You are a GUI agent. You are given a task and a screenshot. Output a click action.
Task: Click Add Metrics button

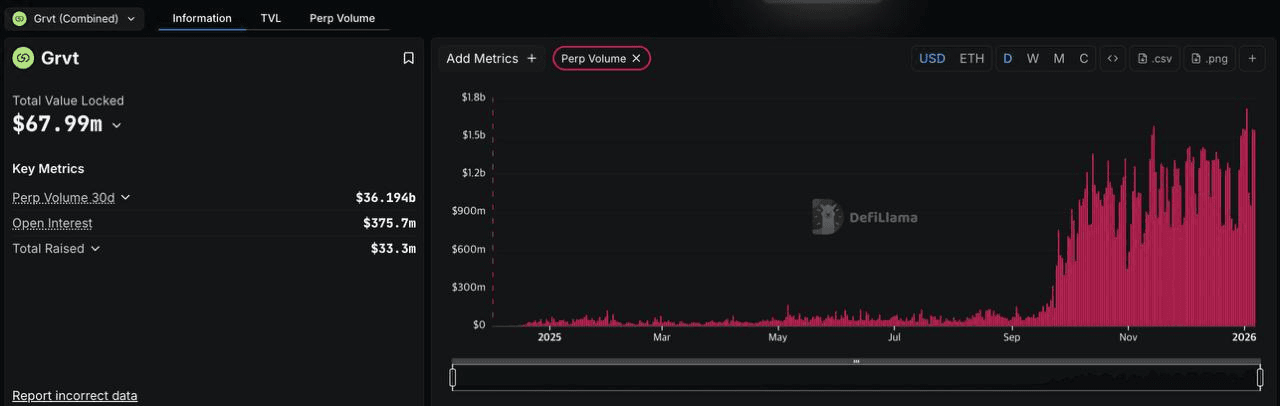tap(491, 58)
